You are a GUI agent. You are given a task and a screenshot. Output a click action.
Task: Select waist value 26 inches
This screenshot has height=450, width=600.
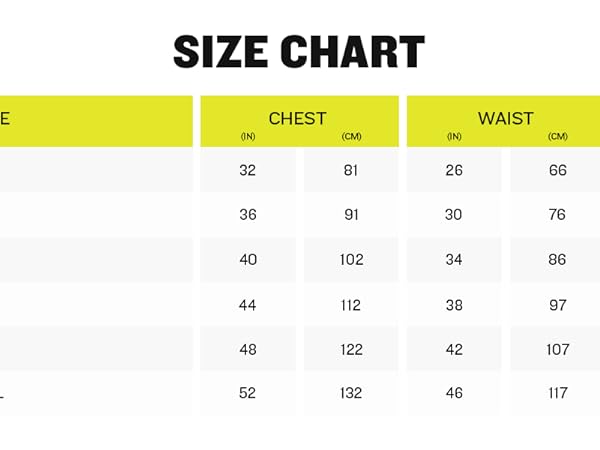point(454,170)
